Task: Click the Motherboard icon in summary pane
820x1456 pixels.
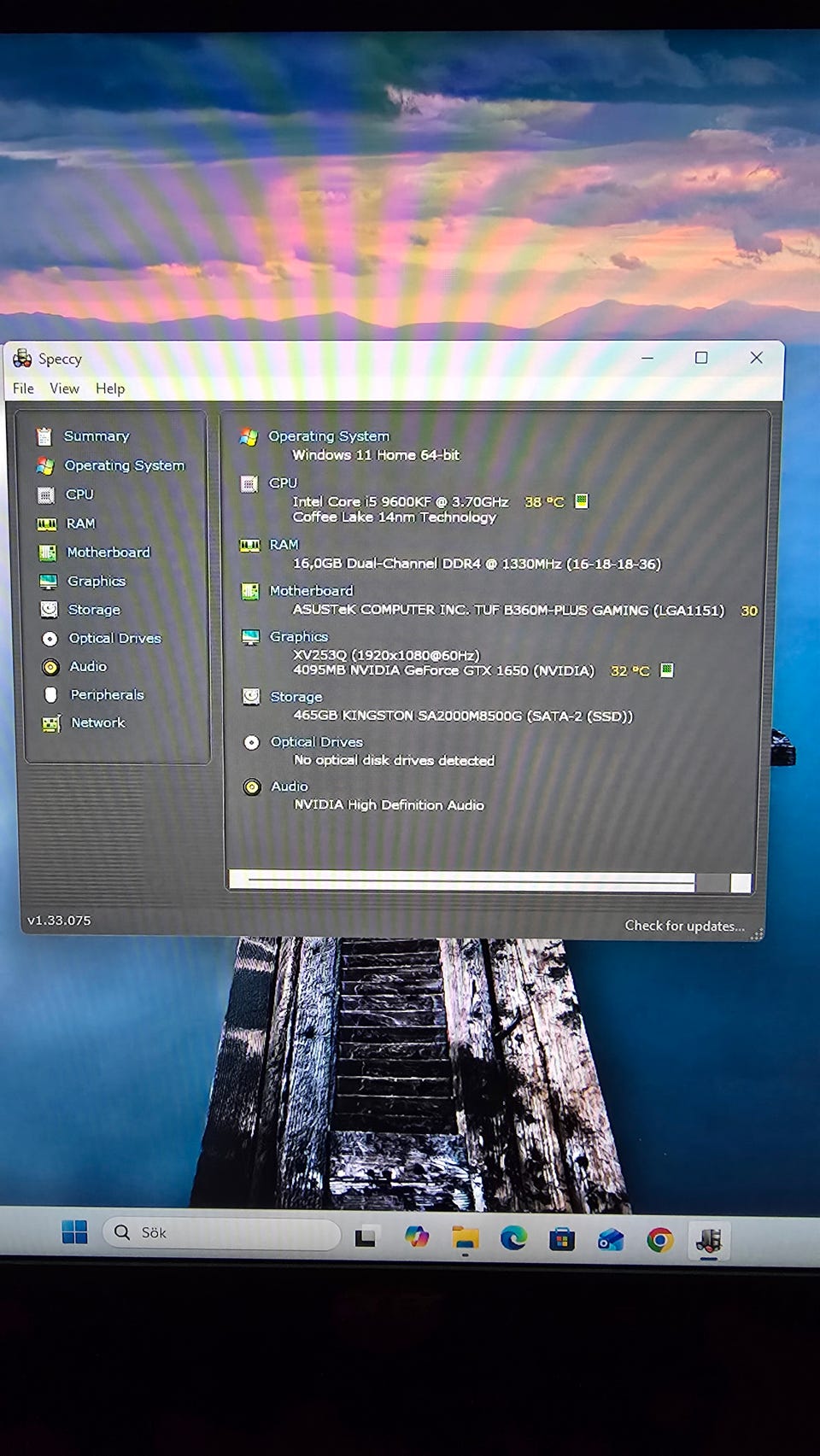Action: (250, 591)
